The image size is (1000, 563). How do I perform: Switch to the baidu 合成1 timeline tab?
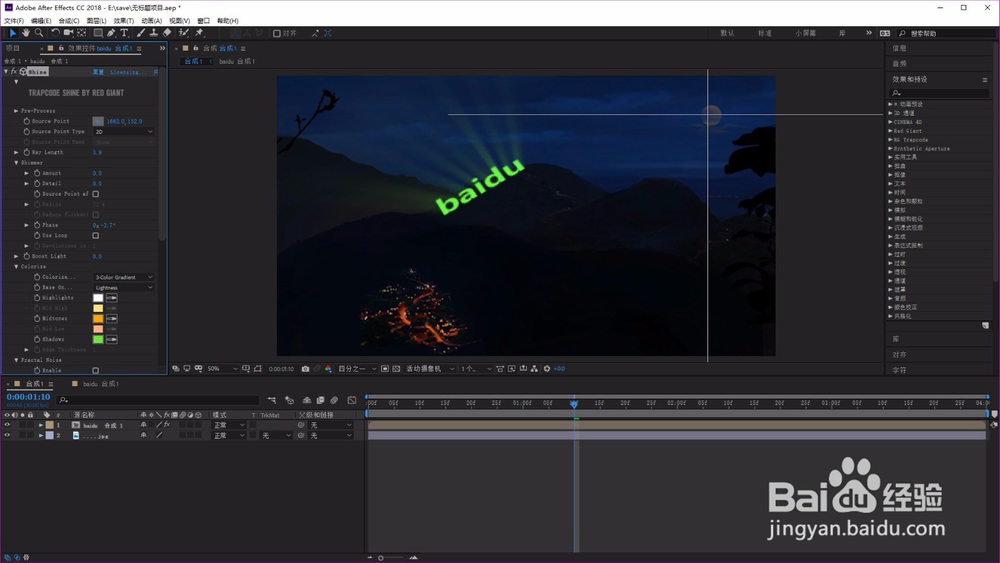click(101, 384)
